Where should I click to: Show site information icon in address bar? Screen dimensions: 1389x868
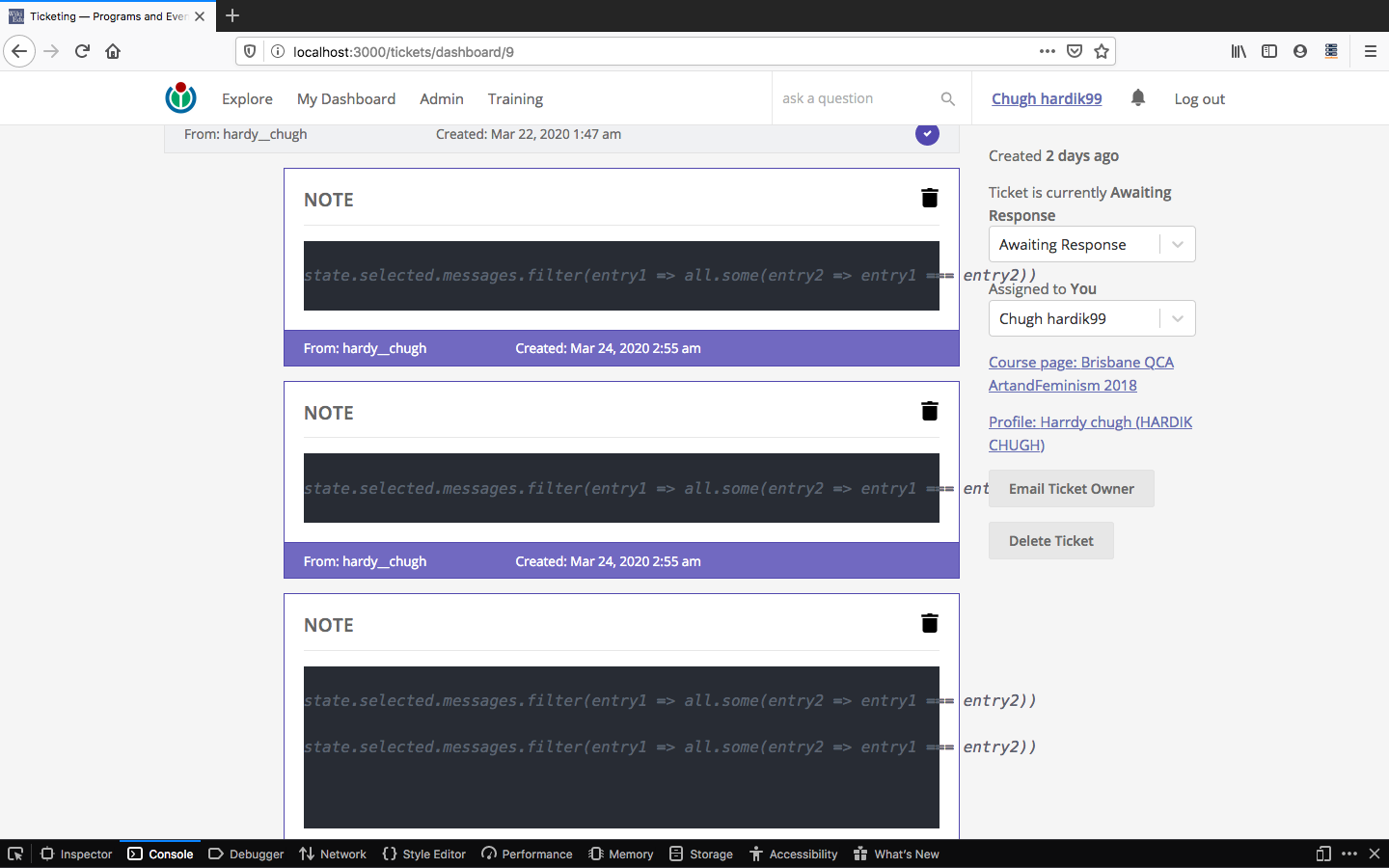tap(277, 51)
